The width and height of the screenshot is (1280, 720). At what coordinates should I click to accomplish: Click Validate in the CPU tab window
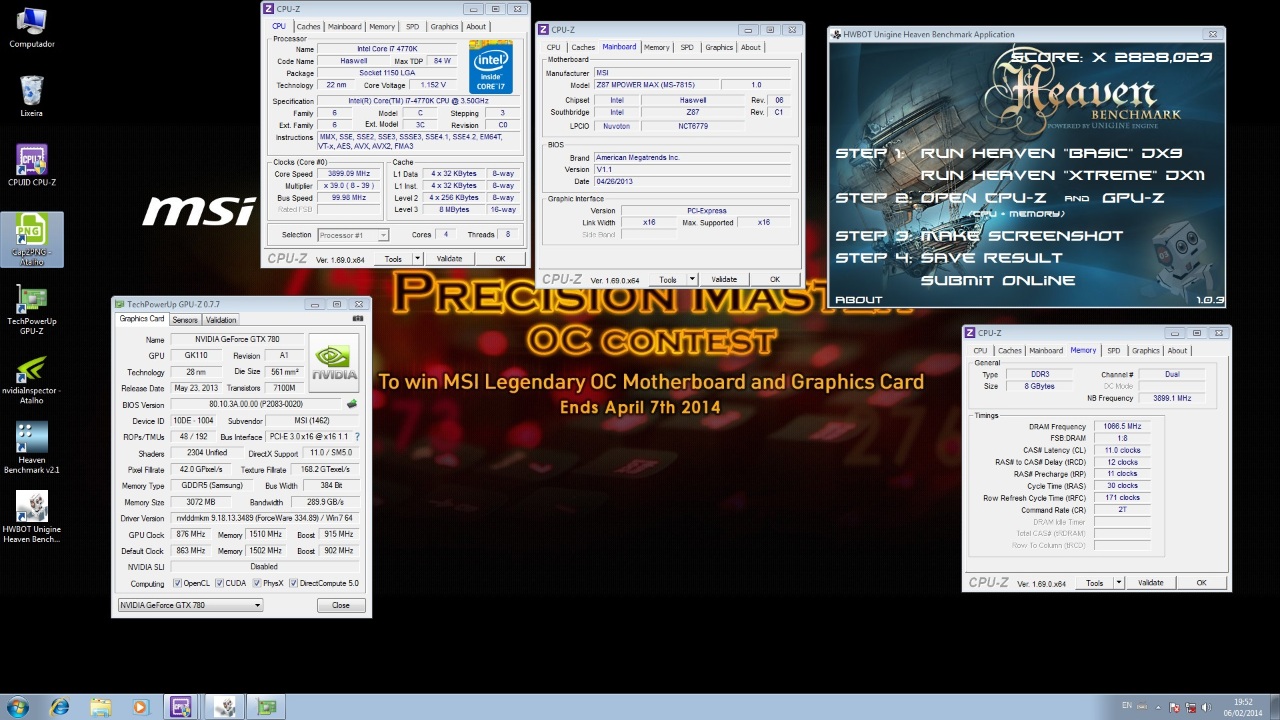coord(449,259)
